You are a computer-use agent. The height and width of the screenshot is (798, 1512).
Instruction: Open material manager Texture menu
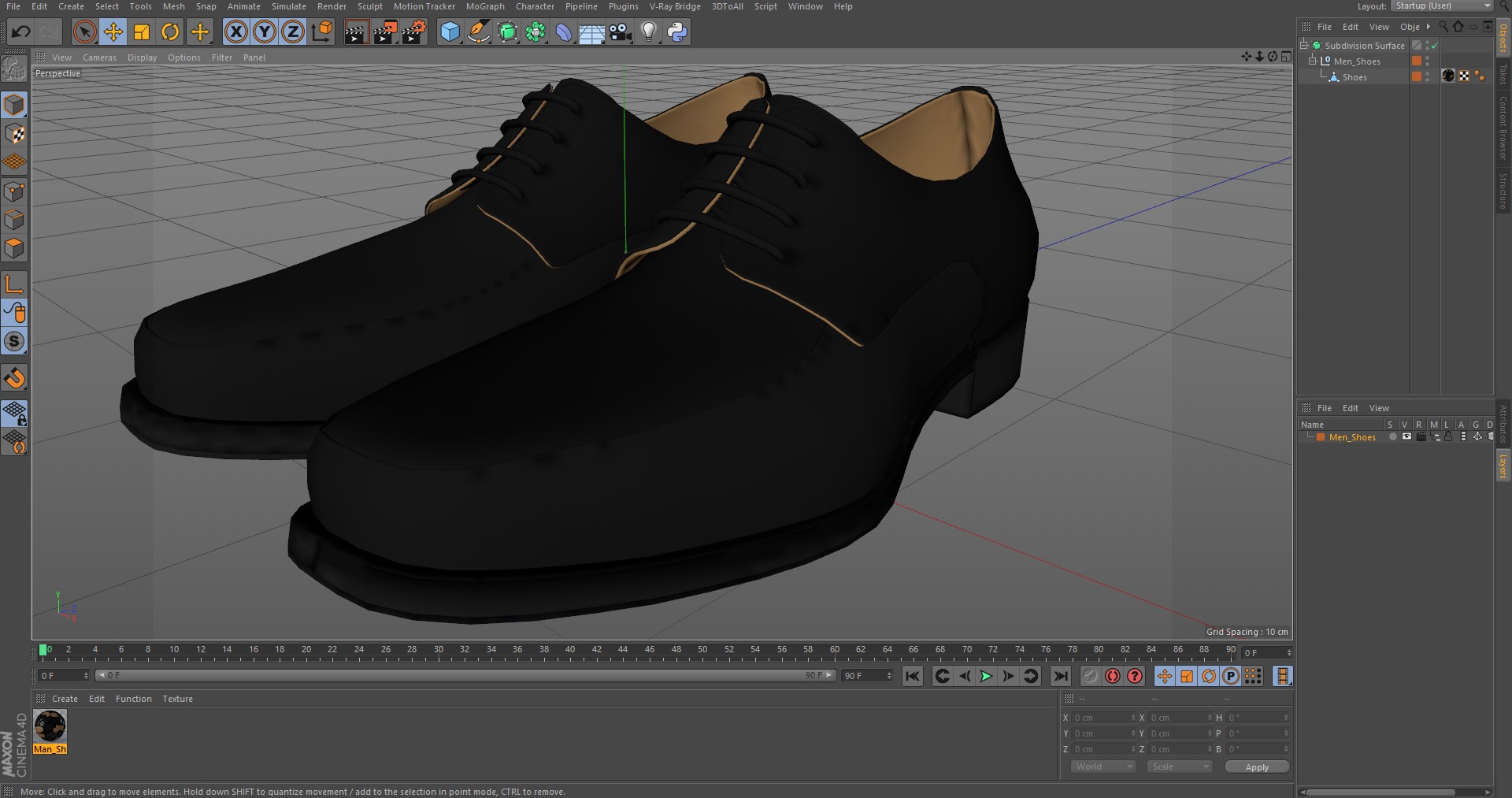[x=177, y=699]
